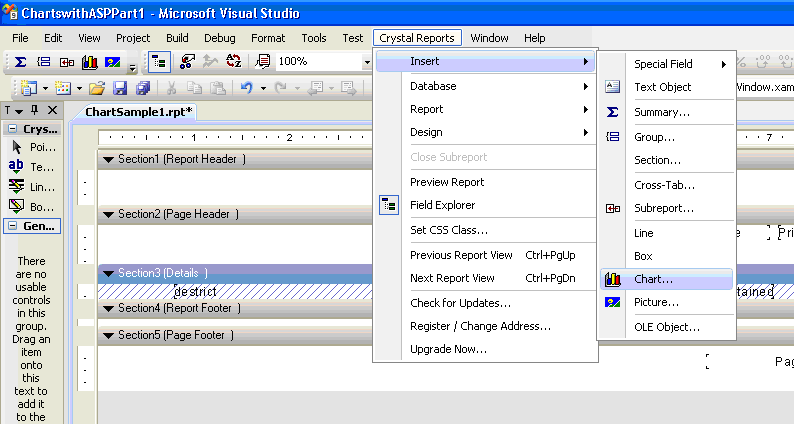794x425 pixels.
Task: Click the Record Sort A-Z toolbar icon
Action: coord(233,61)
